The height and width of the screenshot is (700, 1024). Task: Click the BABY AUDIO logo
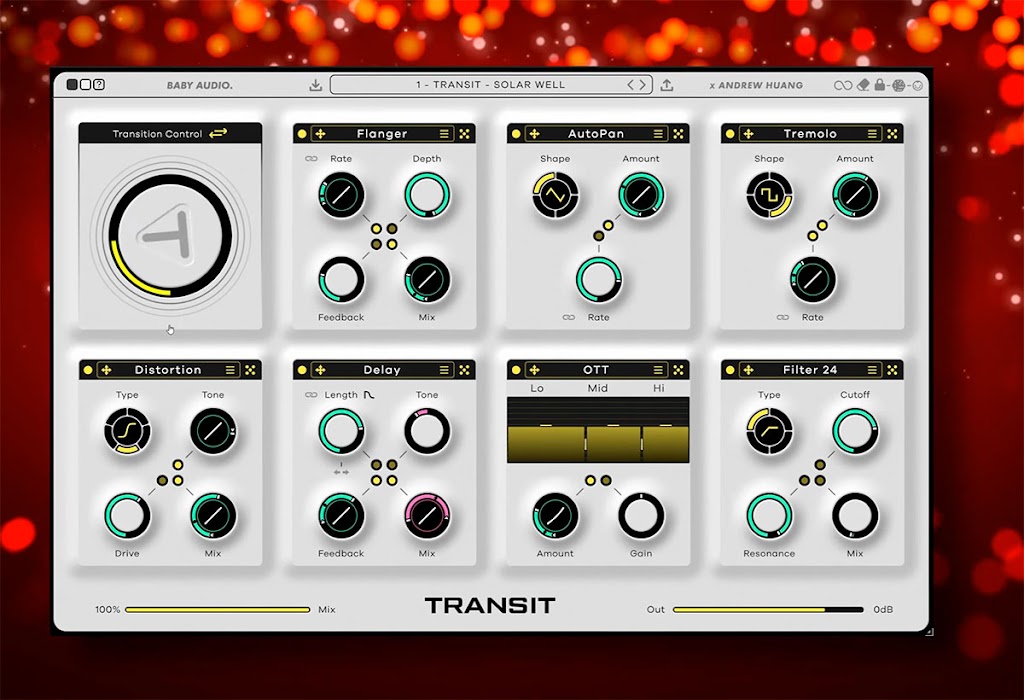199,86
